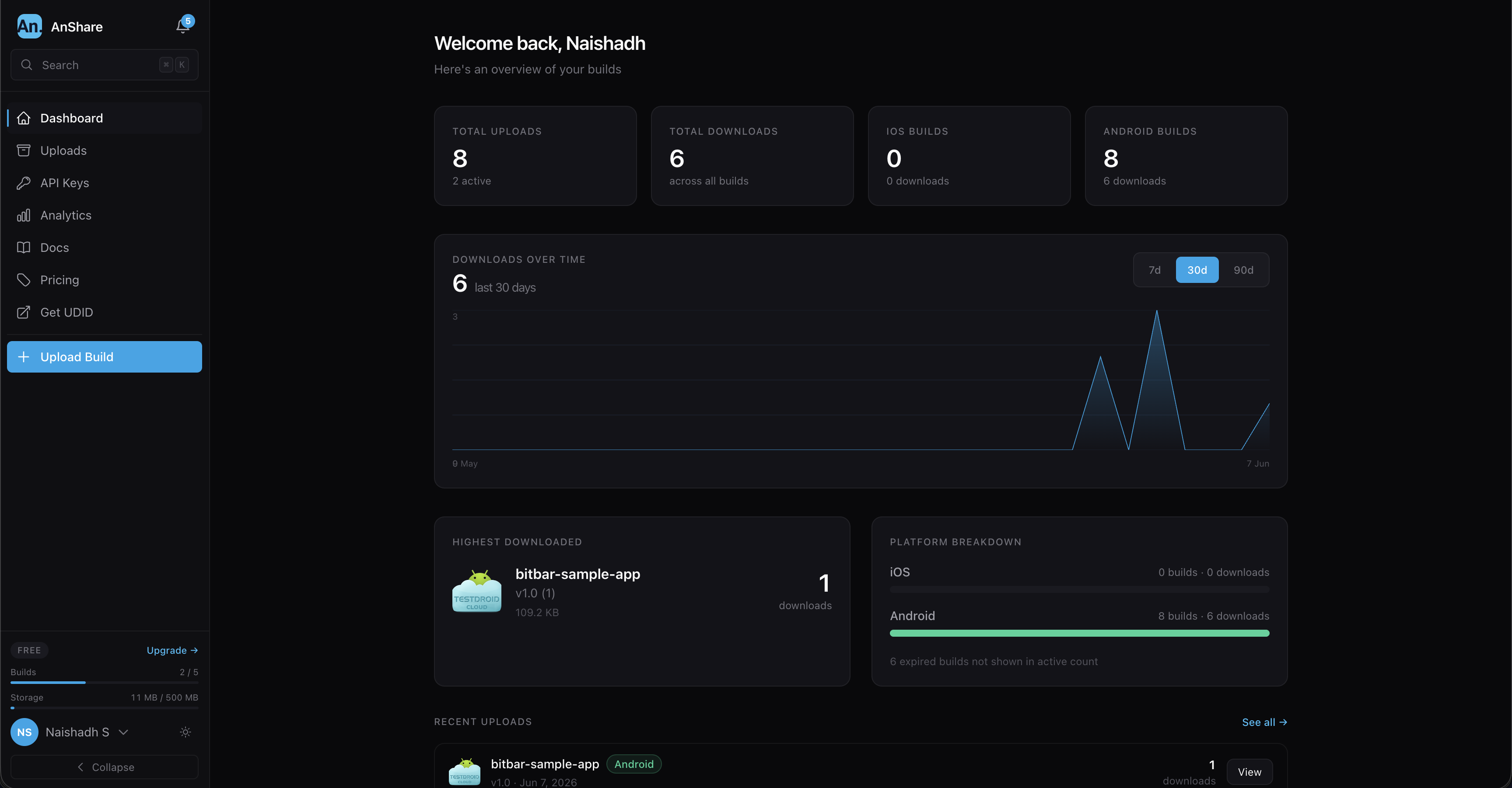Open the notifications bell
The height and width of the screenshot is (788, 1512).
point(182,26)
